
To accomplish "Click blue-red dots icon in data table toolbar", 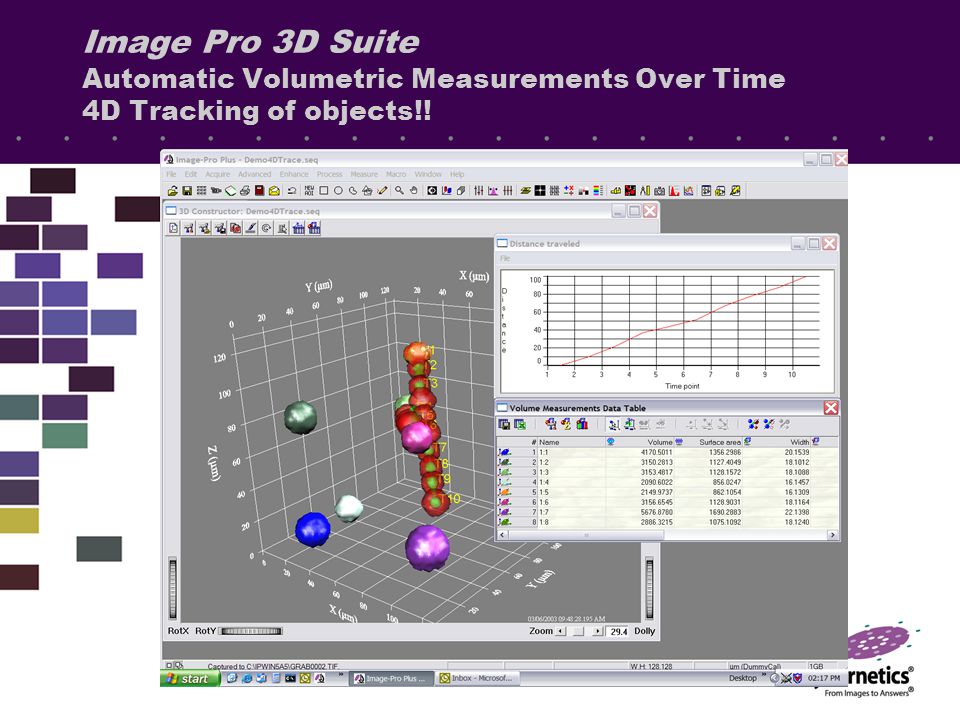I will 753,424.
